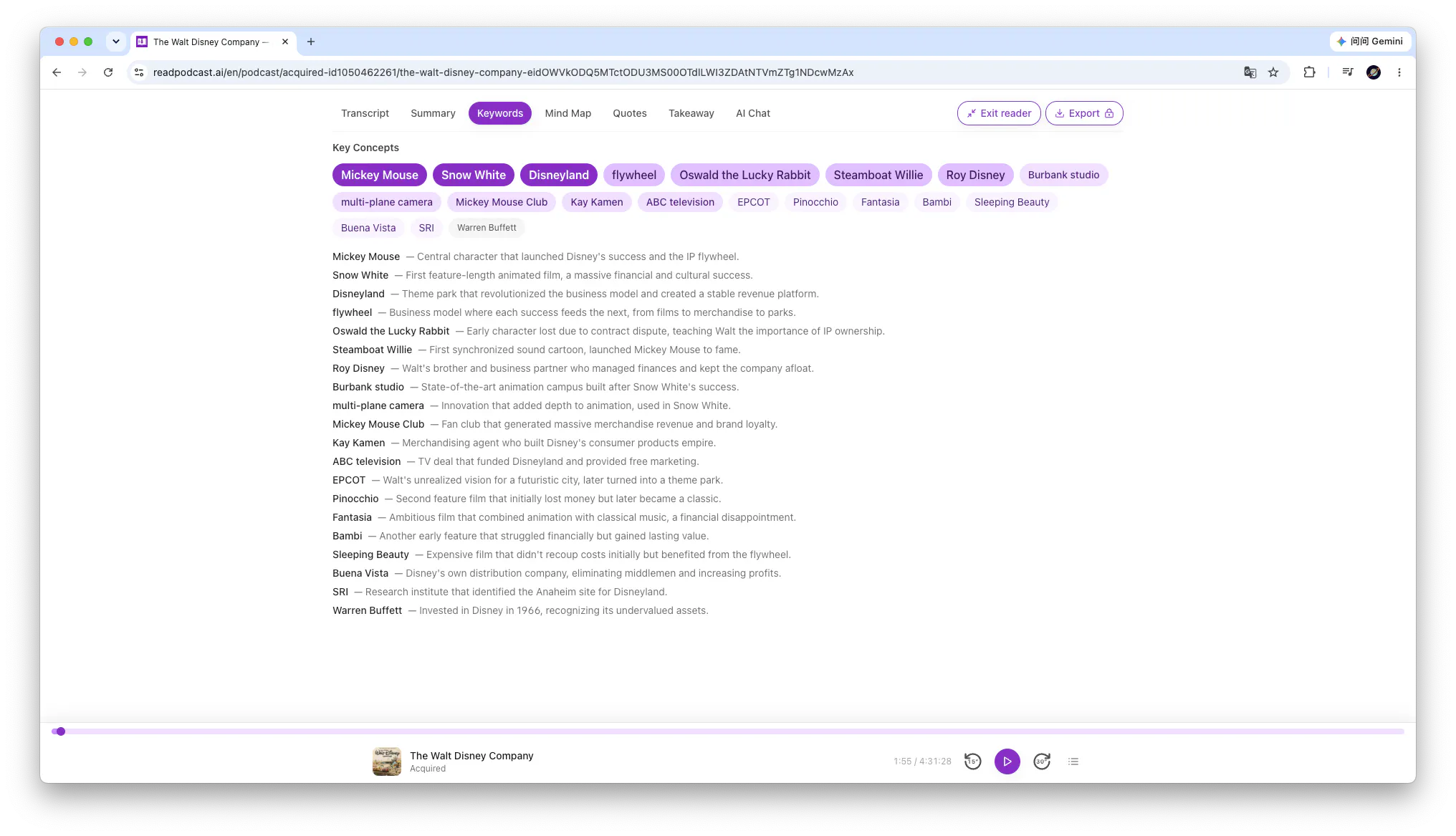1456x836 pixels.
Task: Click the audio progress slider handle
Action: point(61,731)
